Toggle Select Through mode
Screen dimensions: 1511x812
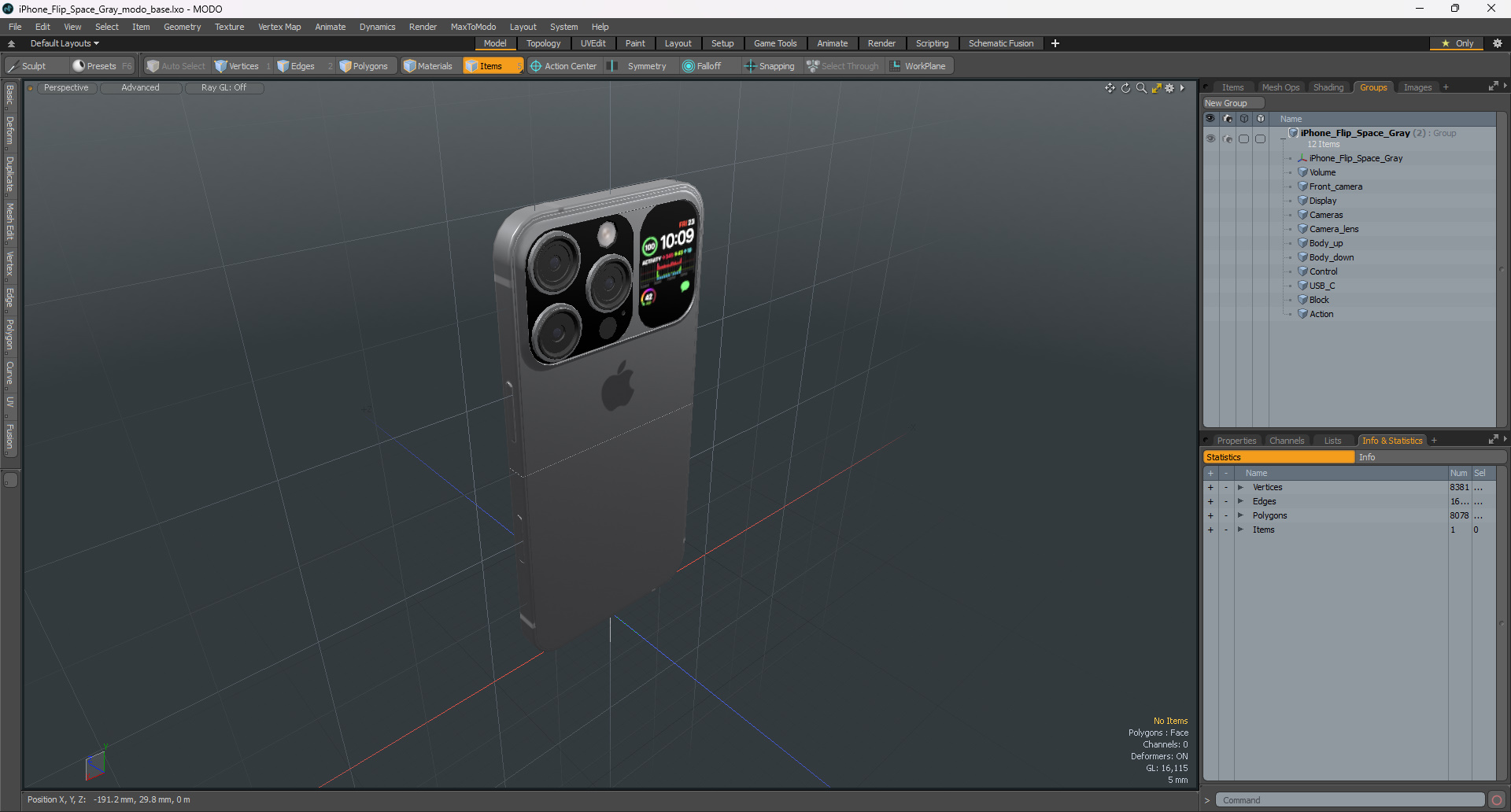[x=842, y=66]
